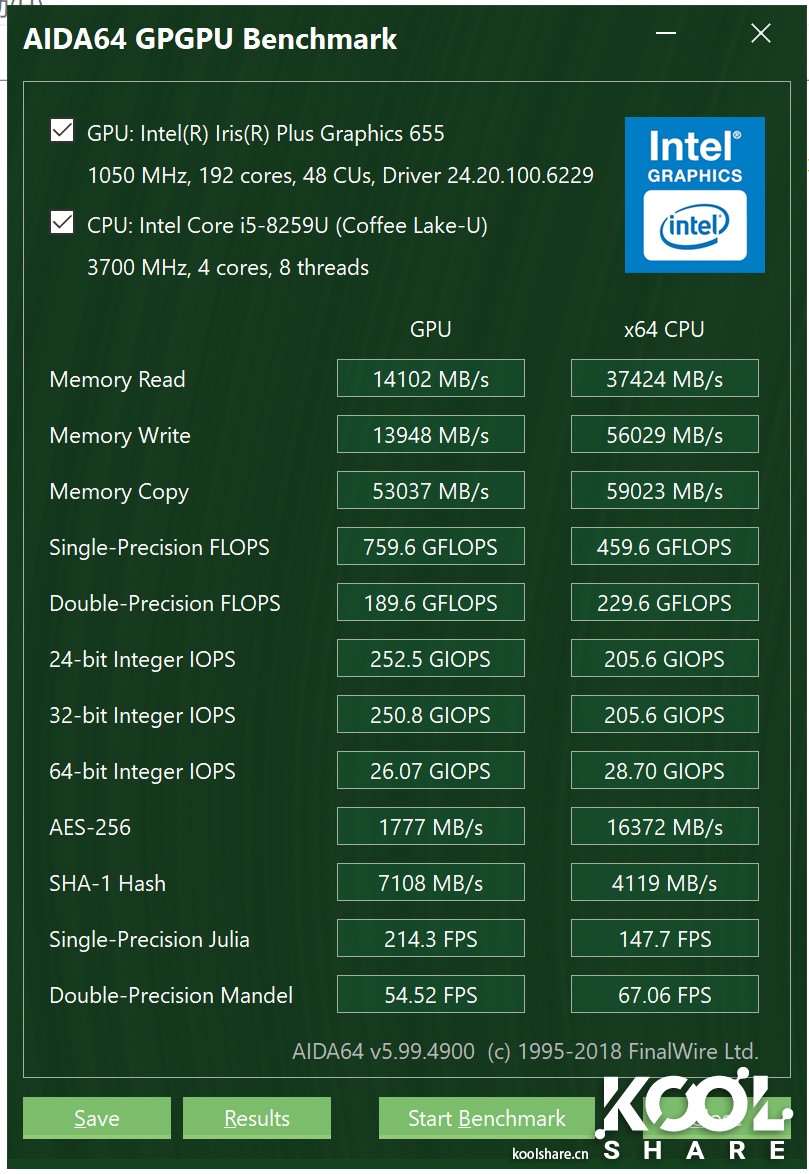This screenshot has height=1174, width=809.
Task: Uncheck the GPU checkbox
Action: coord(62,130)
